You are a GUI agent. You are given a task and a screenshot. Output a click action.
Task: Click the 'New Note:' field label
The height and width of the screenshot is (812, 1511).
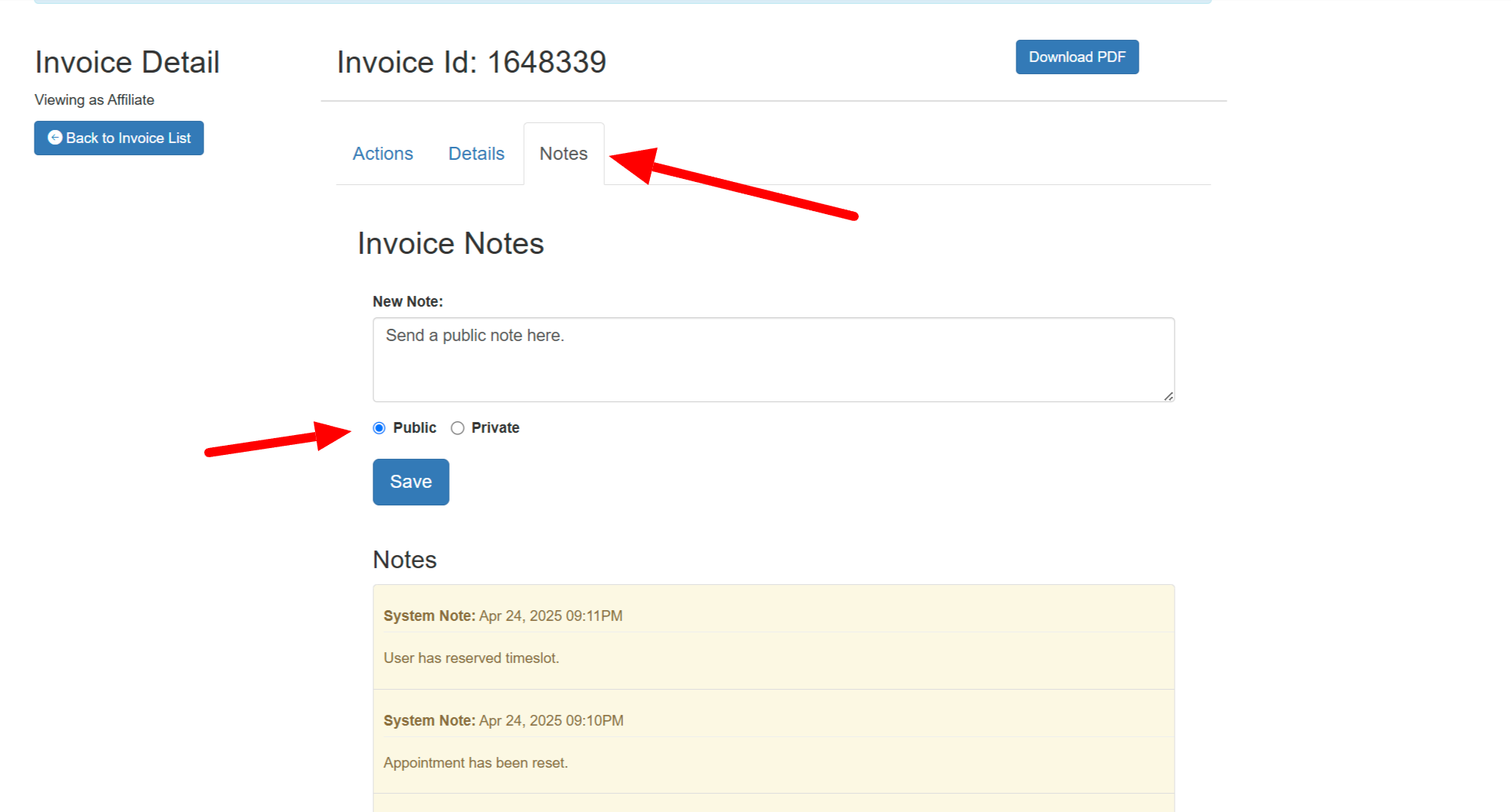click(408, 301)
